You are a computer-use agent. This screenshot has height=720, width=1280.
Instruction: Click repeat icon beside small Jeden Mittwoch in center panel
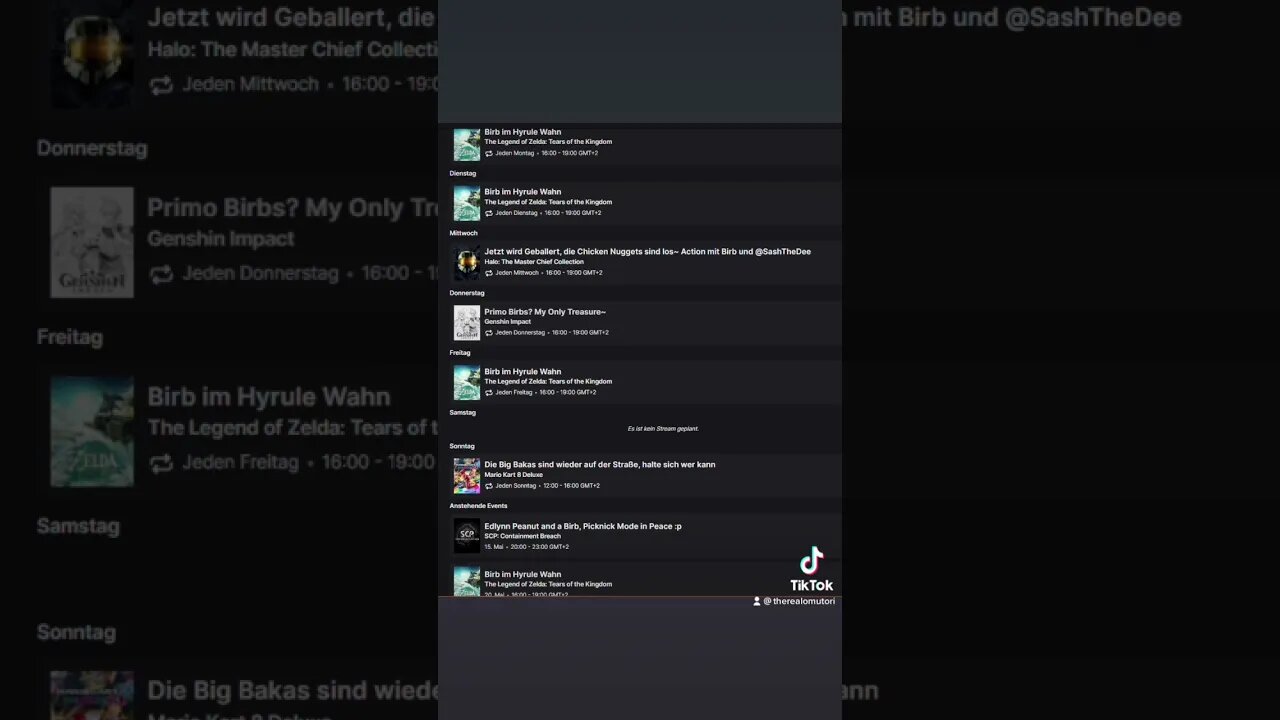489,273
